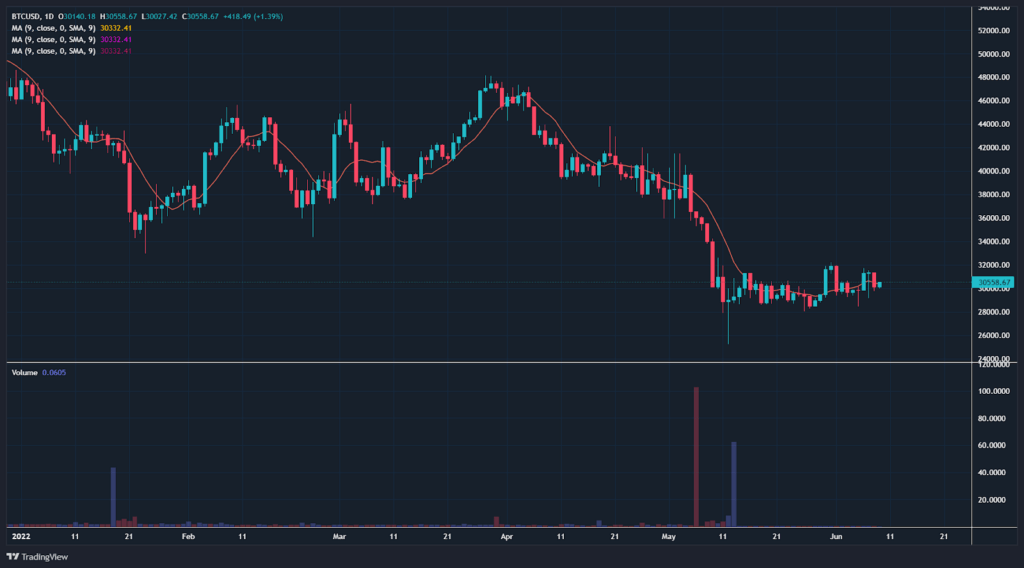This screenshot has width=1024, height=568.
Task: Click the 80.0000 volume axis label
Action: (x=991, y=418)
